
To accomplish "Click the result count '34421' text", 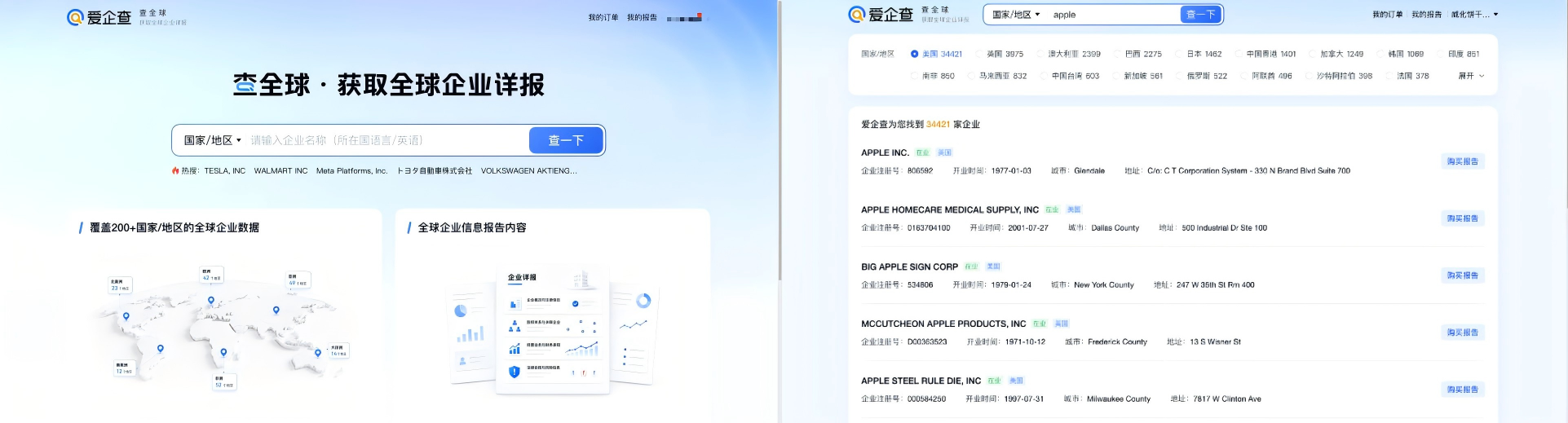I will point(938,125).
